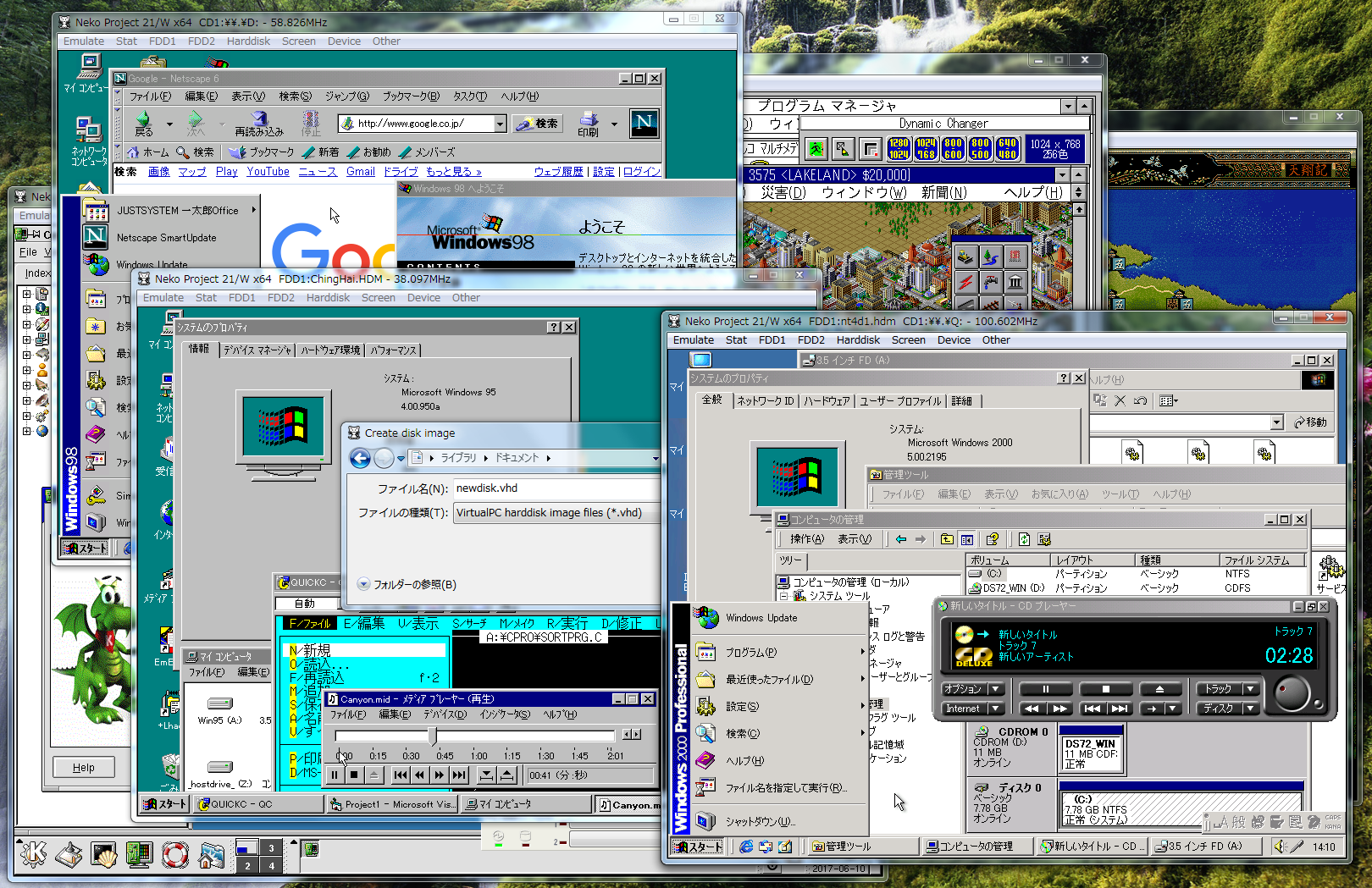Switch to 640x480 in Dynamic Changer
Viewport: 1372px width, 888px height.
click(1007, 149)
